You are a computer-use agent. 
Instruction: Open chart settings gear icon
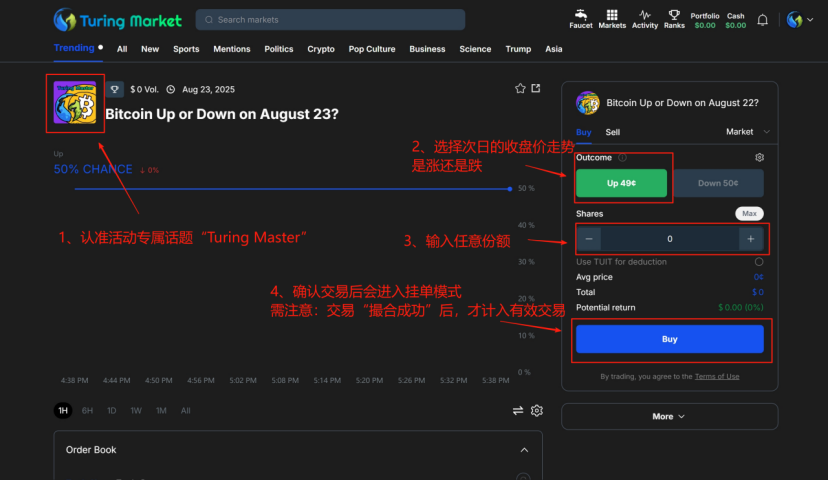[537, 411]
